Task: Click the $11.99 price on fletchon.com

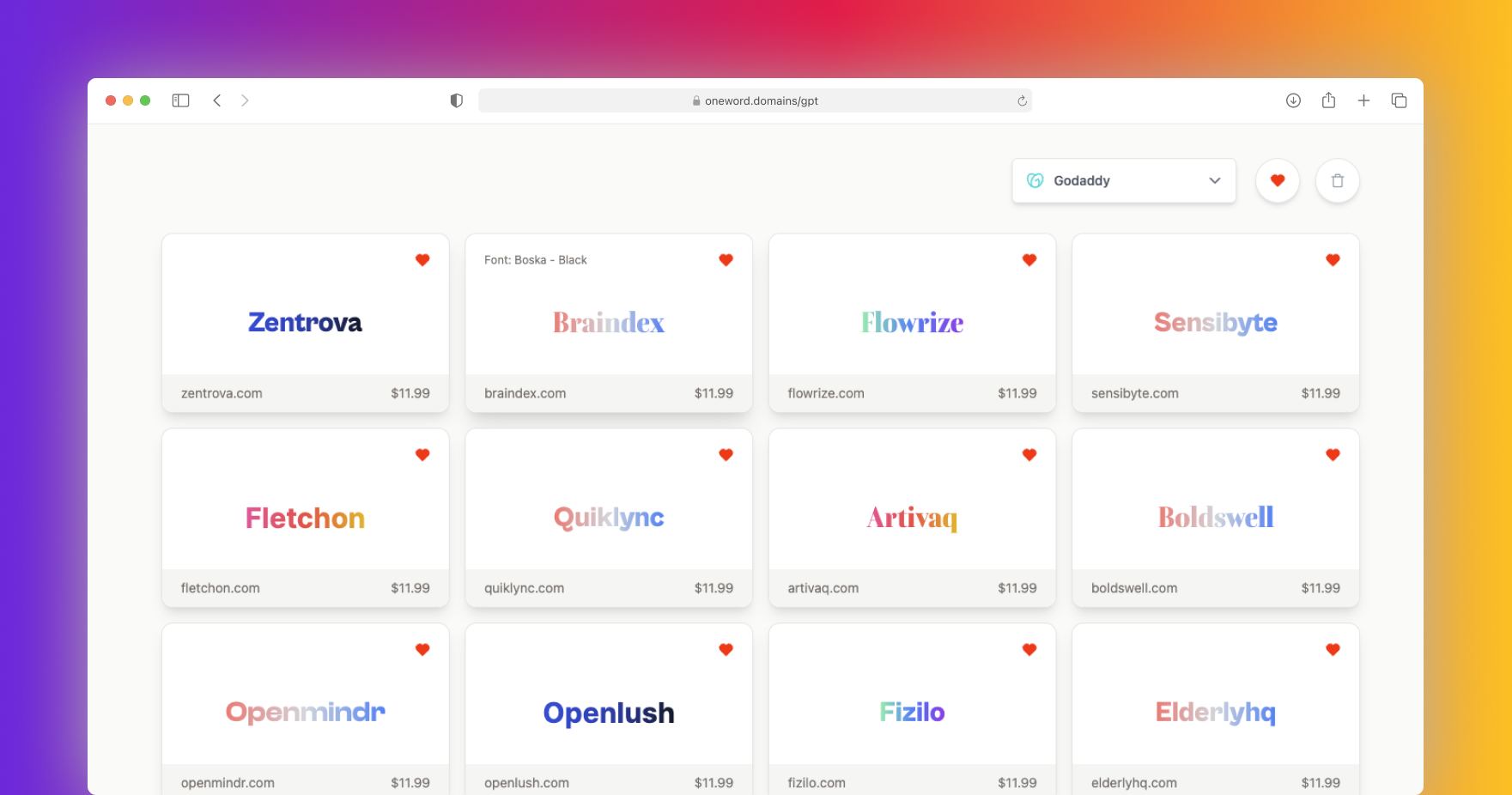Action: [x=410, y=588]
